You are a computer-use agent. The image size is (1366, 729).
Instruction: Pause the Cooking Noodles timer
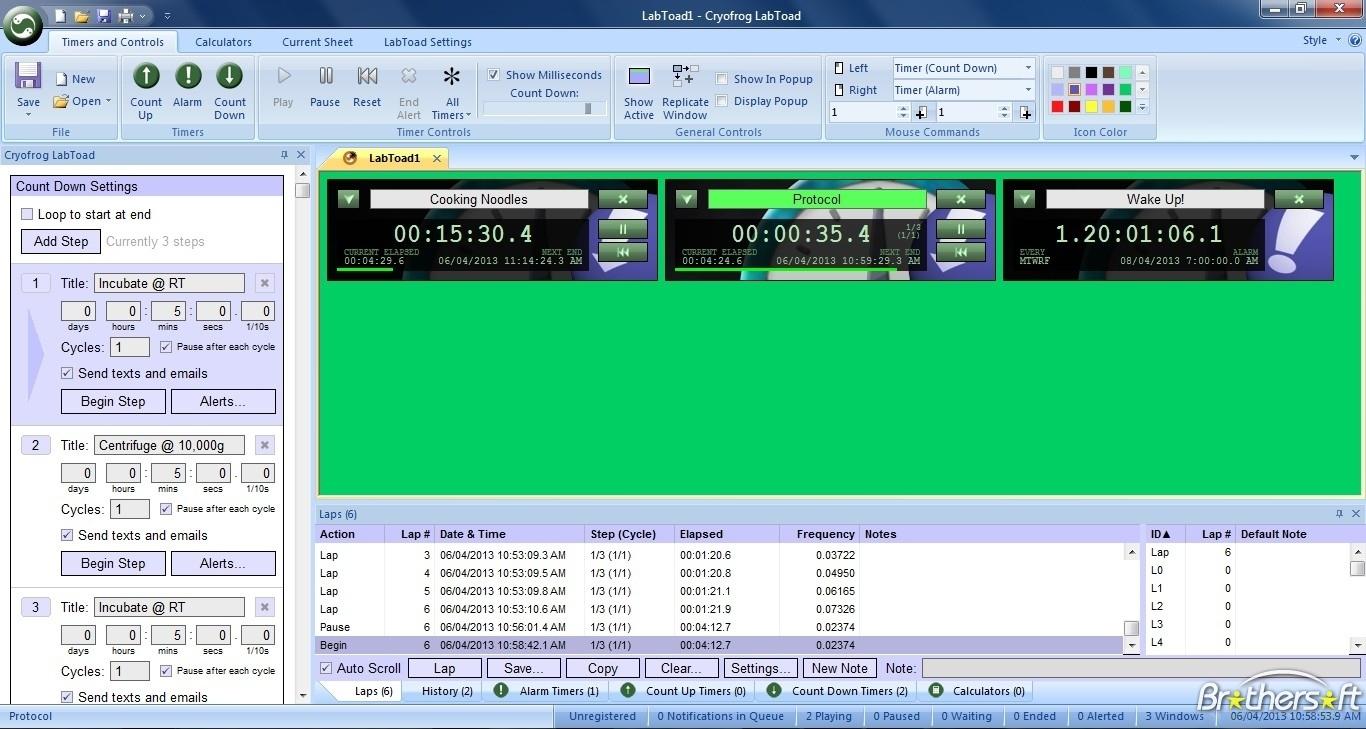pyautogui.click(x=623, y=229)
